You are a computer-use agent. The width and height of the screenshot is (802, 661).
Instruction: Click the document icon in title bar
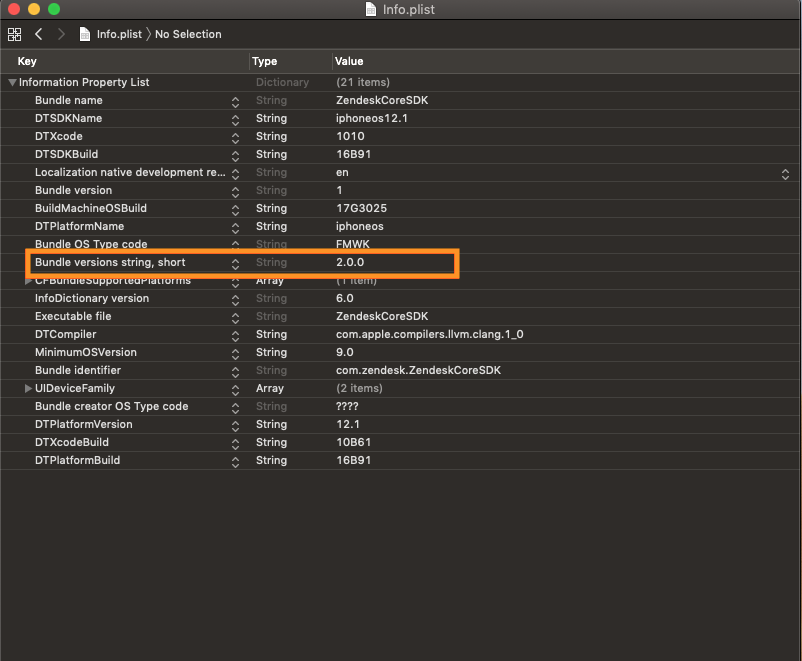click(x=371, y=9)
